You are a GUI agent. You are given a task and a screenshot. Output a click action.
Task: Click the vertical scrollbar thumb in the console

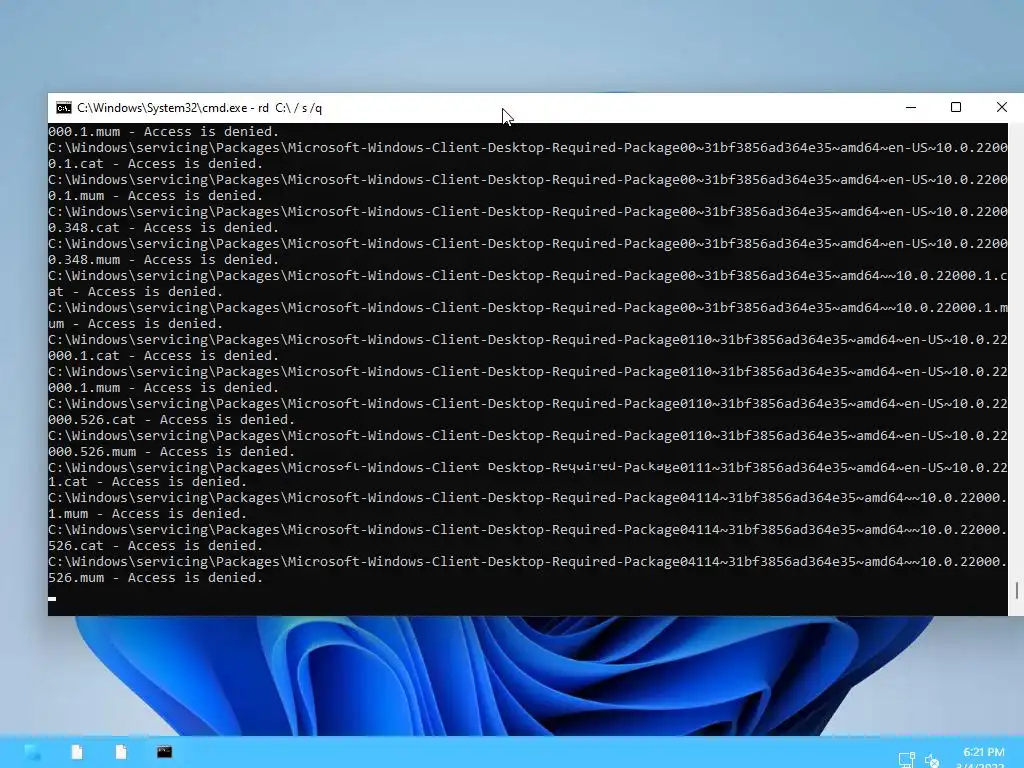pyautogui.click(x=1016, y=590)
